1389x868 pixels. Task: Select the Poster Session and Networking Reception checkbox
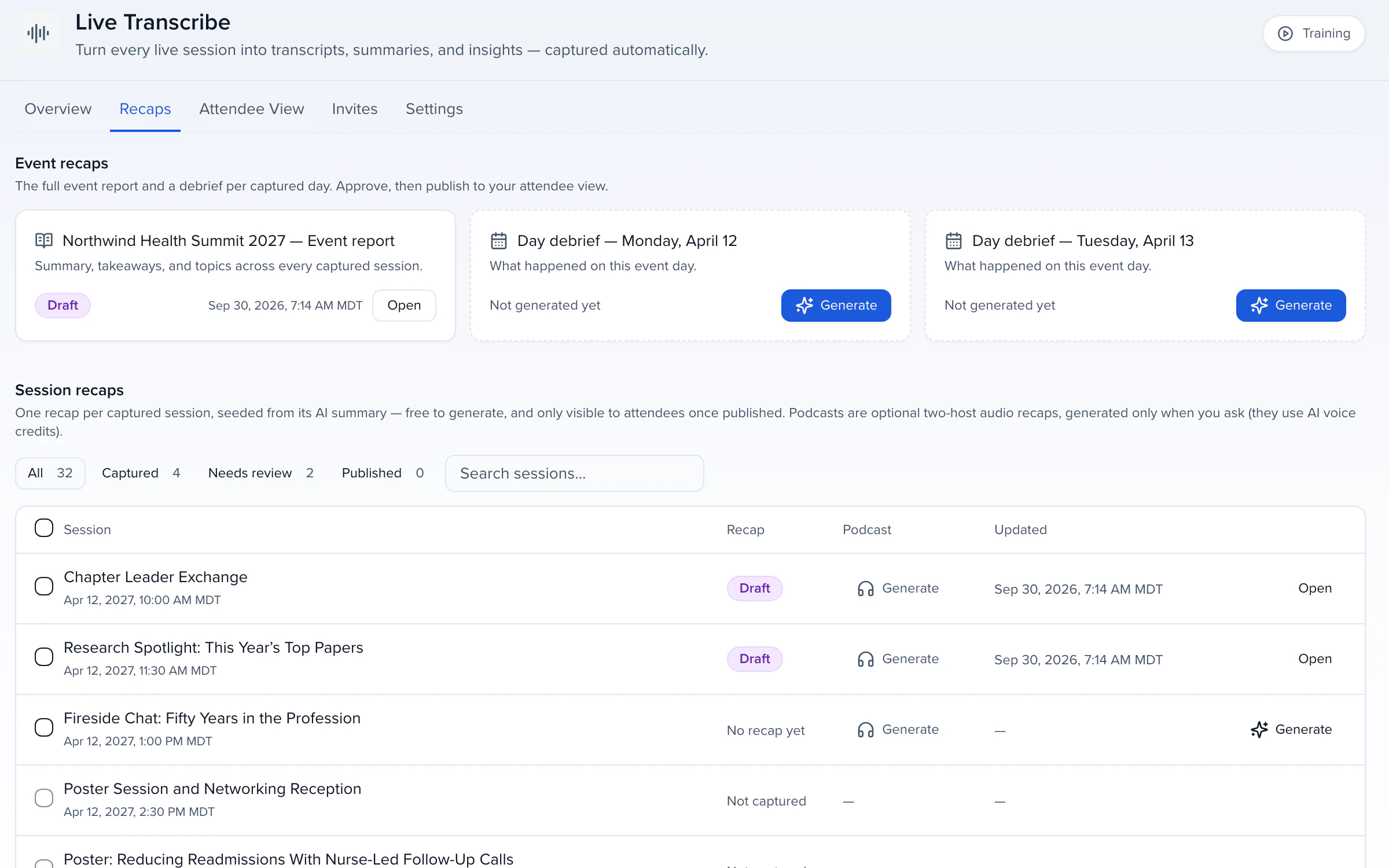[44, 798]
